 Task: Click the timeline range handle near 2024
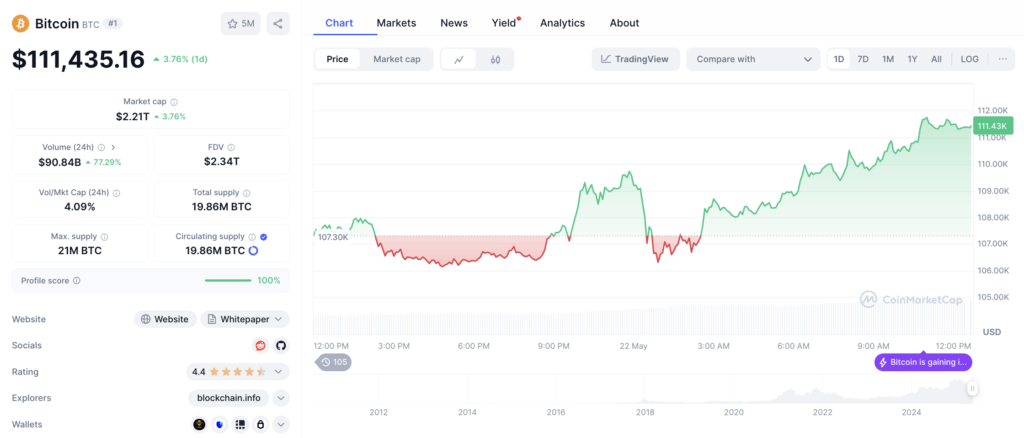coord(972,389)
